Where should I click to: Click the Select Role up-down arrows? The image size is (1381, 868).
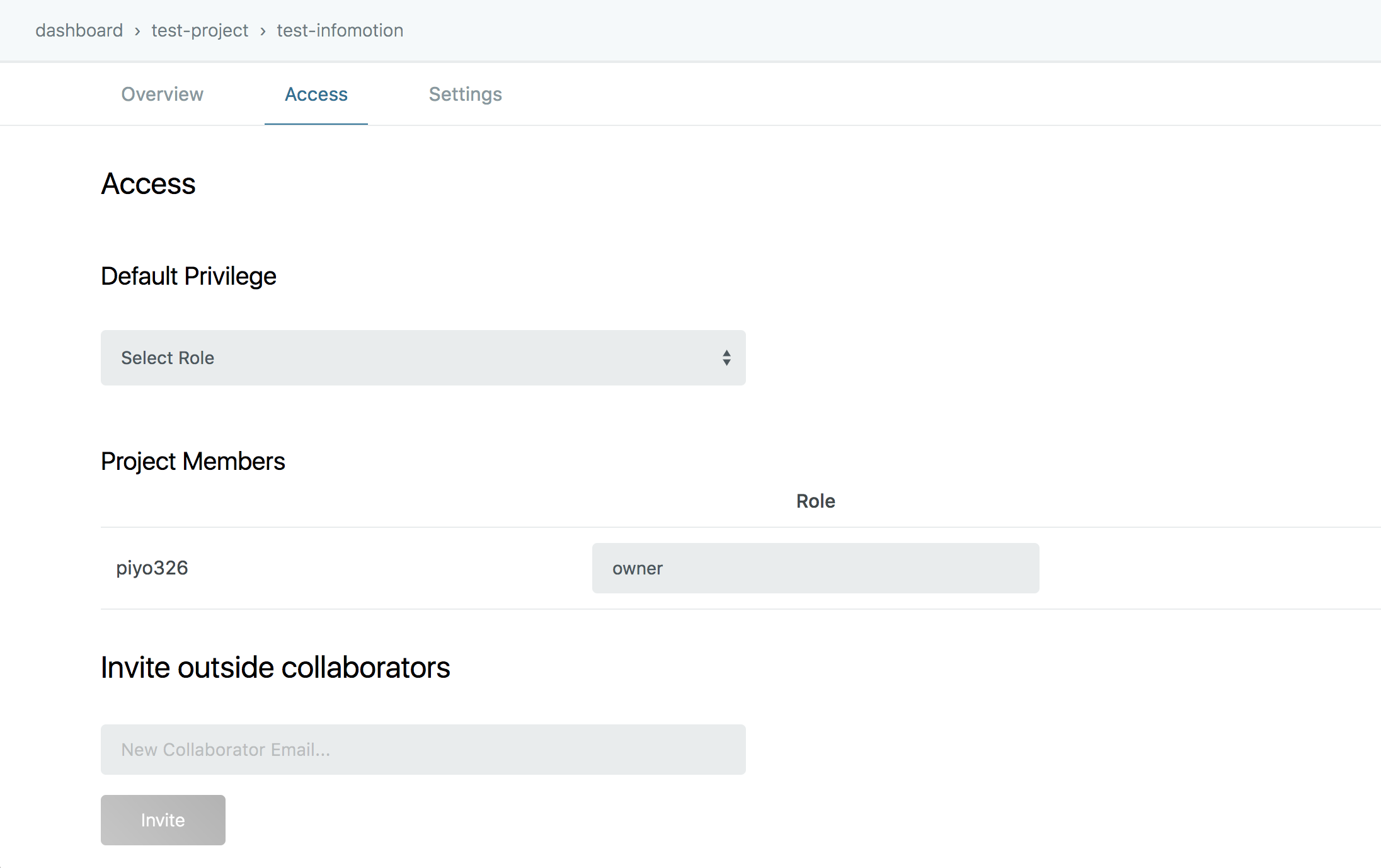[726, 358]
